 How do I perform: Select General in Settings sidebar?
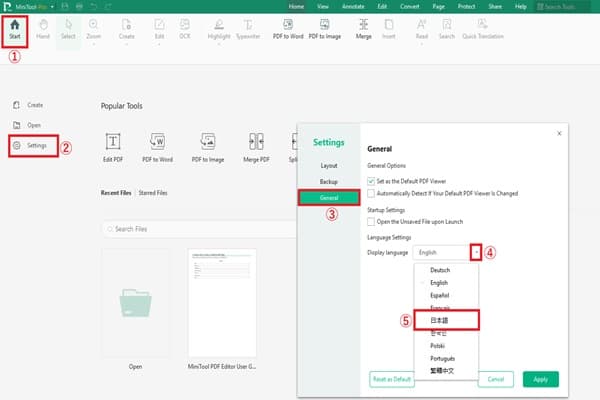click(x=329, y=198)
